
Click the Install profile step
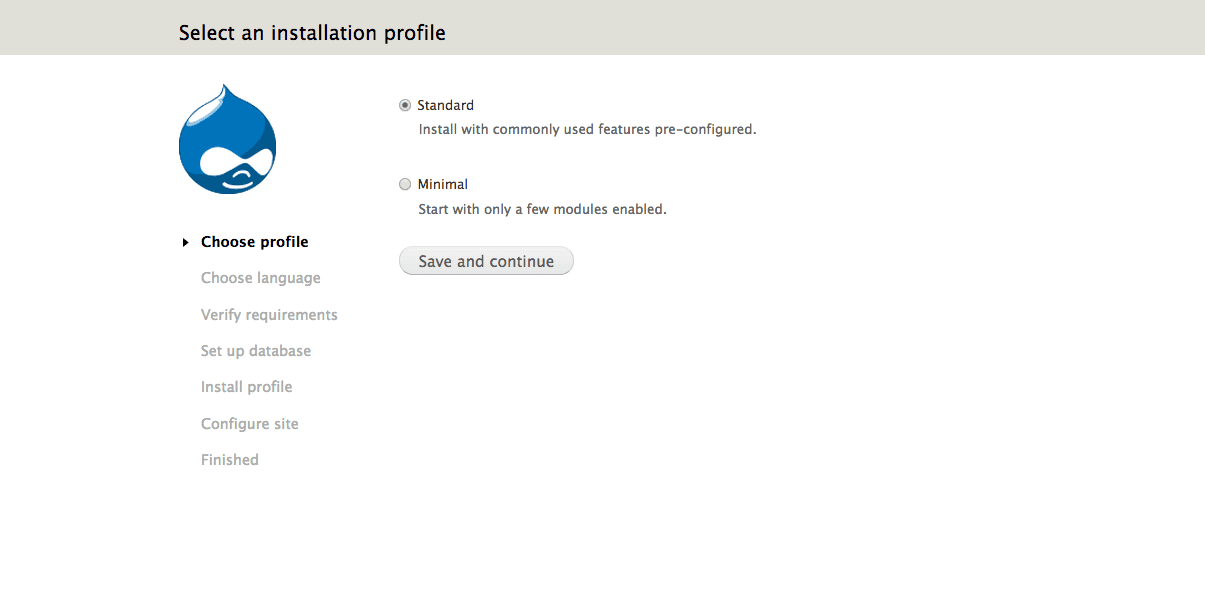[246, 387]
